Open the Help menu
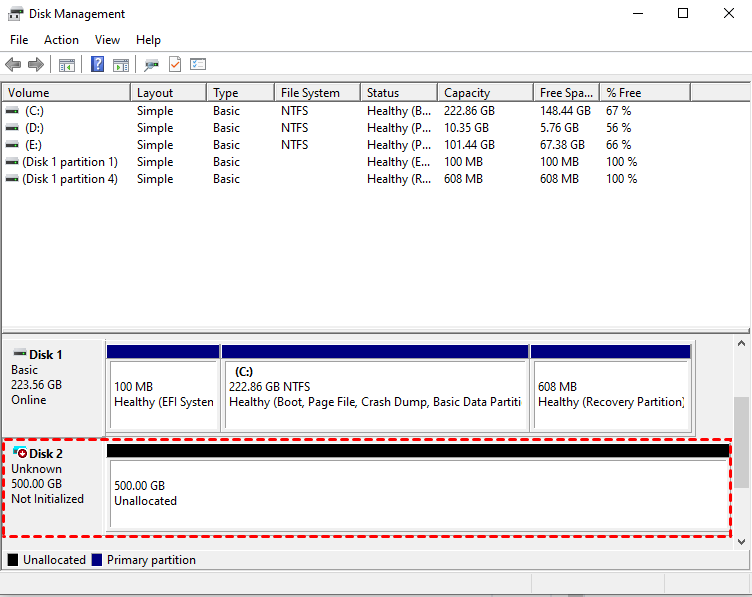The width and height of the screenshot is (752, 597). click(148, 40)
